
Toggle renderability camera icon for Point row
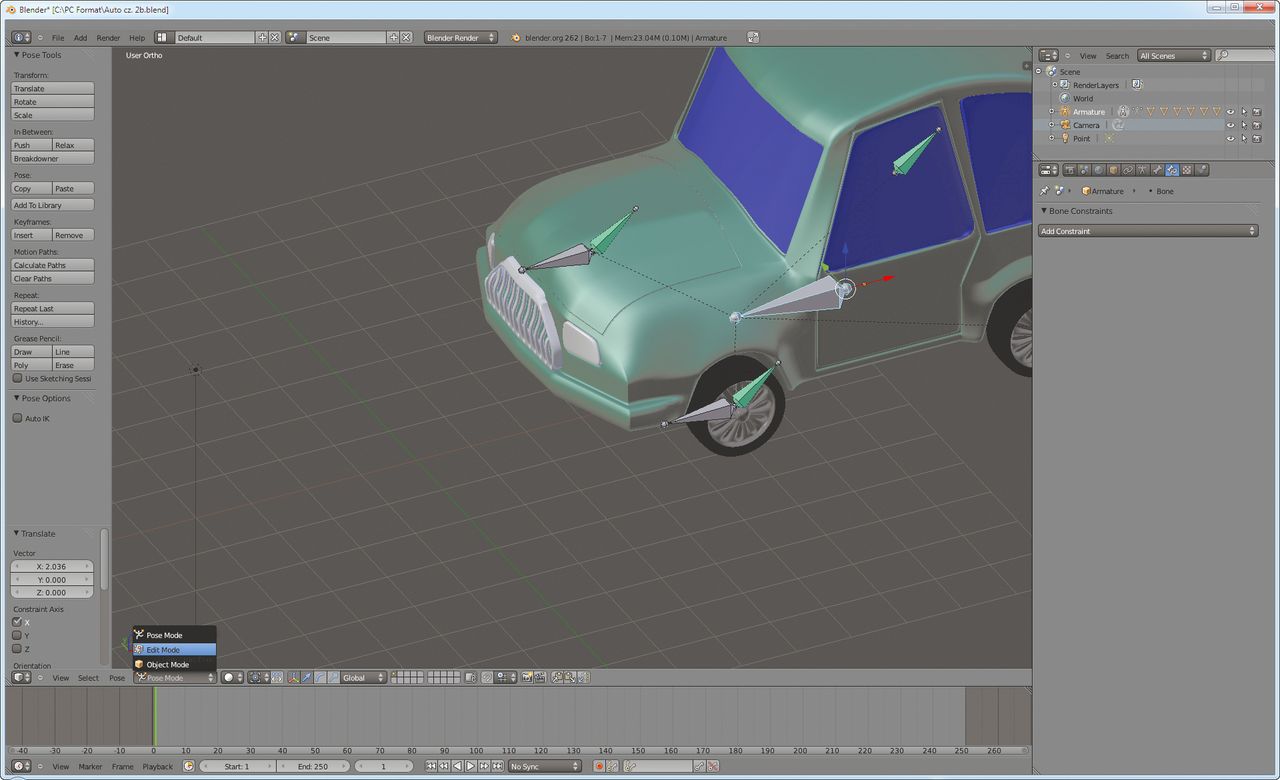coord(1257,138)
